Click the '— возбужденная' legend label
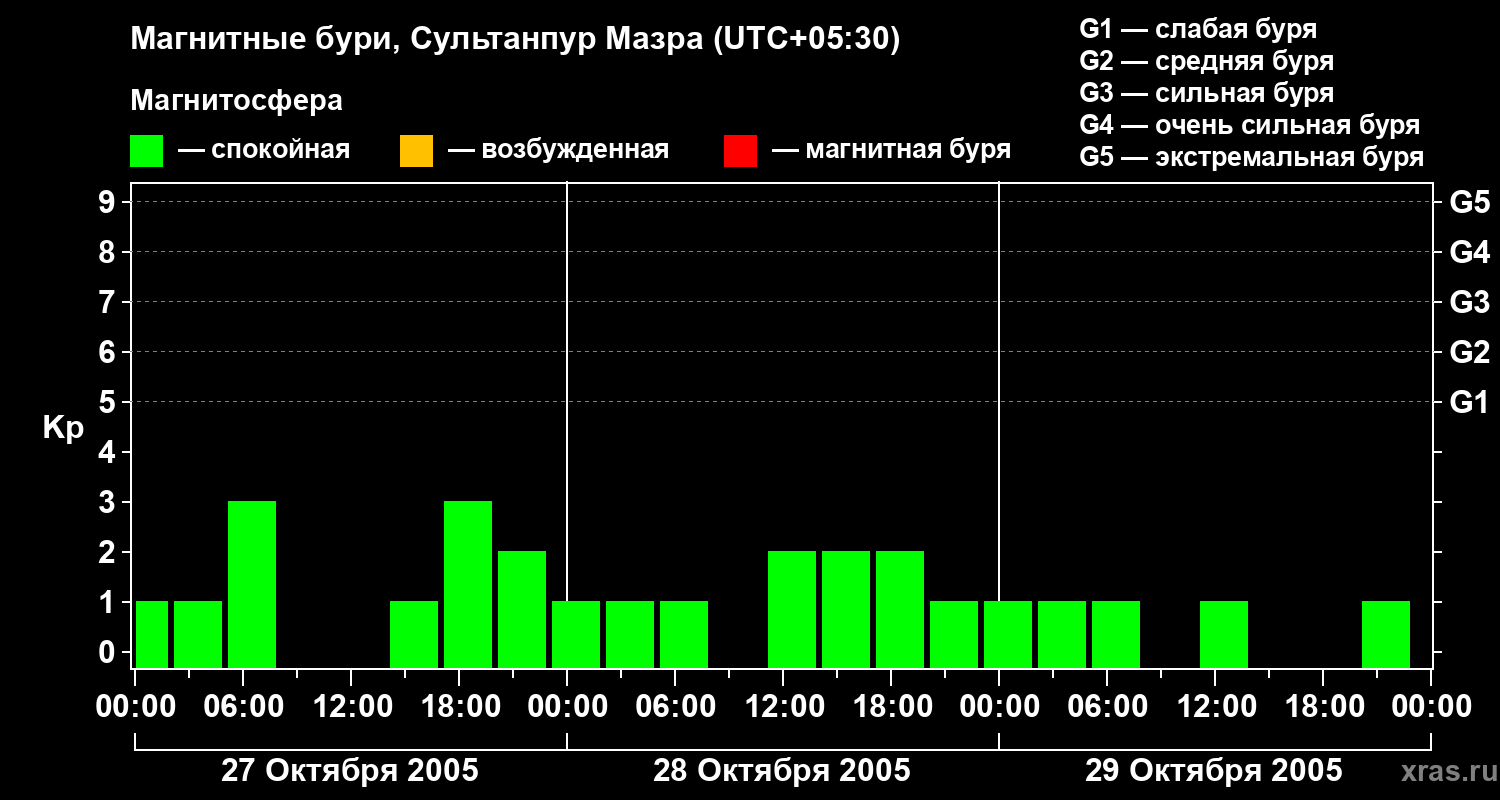This screenshot has width=1500, height=800. (558, 151)
